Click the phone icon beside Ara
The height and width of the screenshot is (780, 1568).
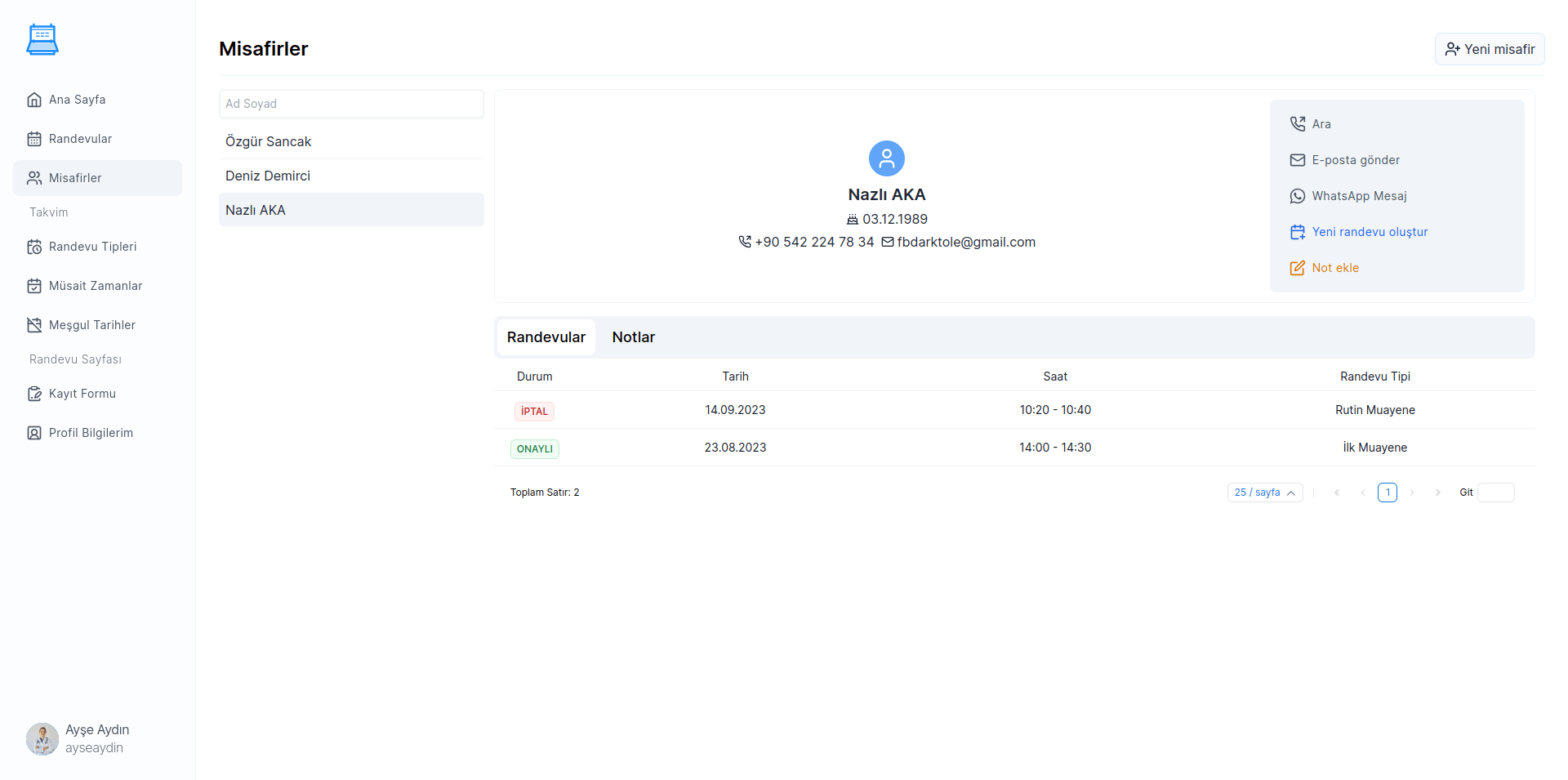(1297, 124)
